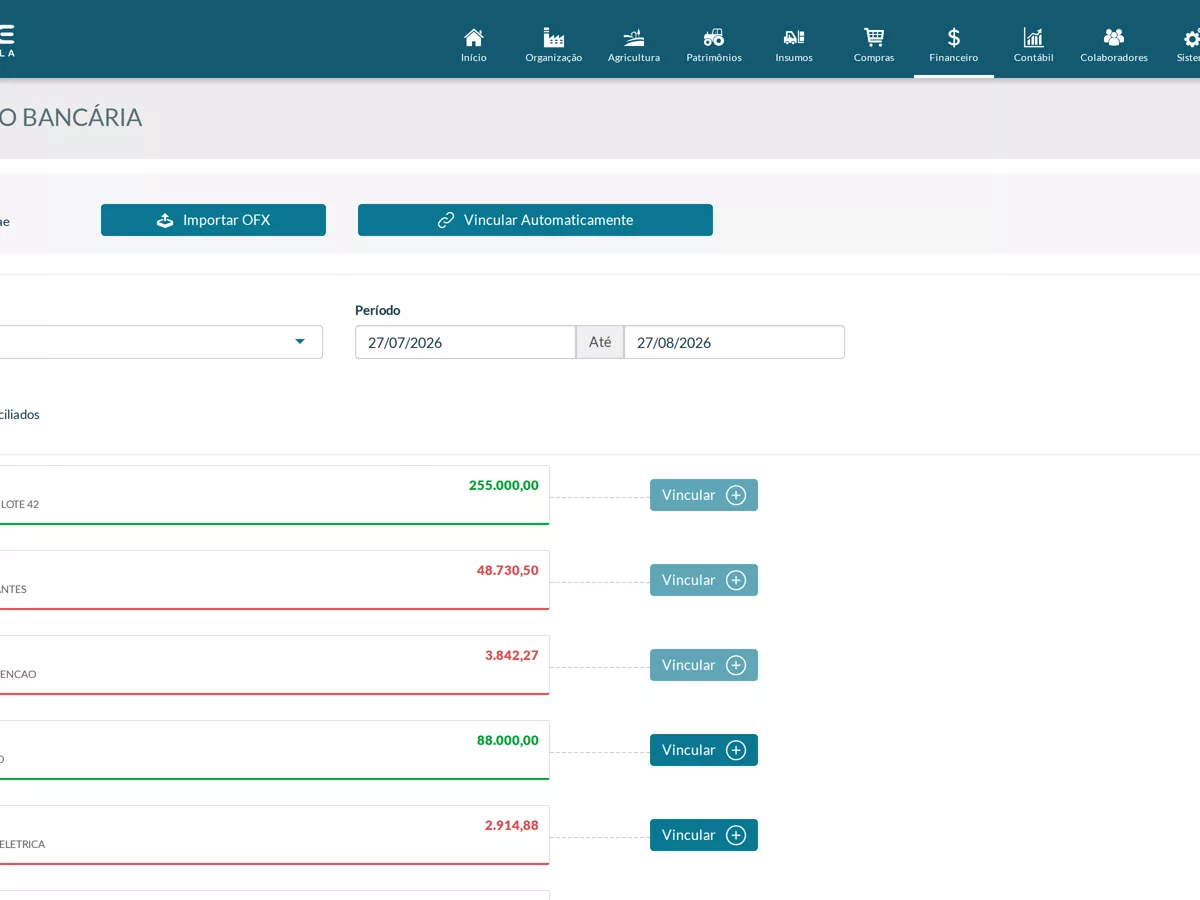The image size is (1200, 900).
Task: Click the Importar OFX button
Action: (x=213, y=220)
